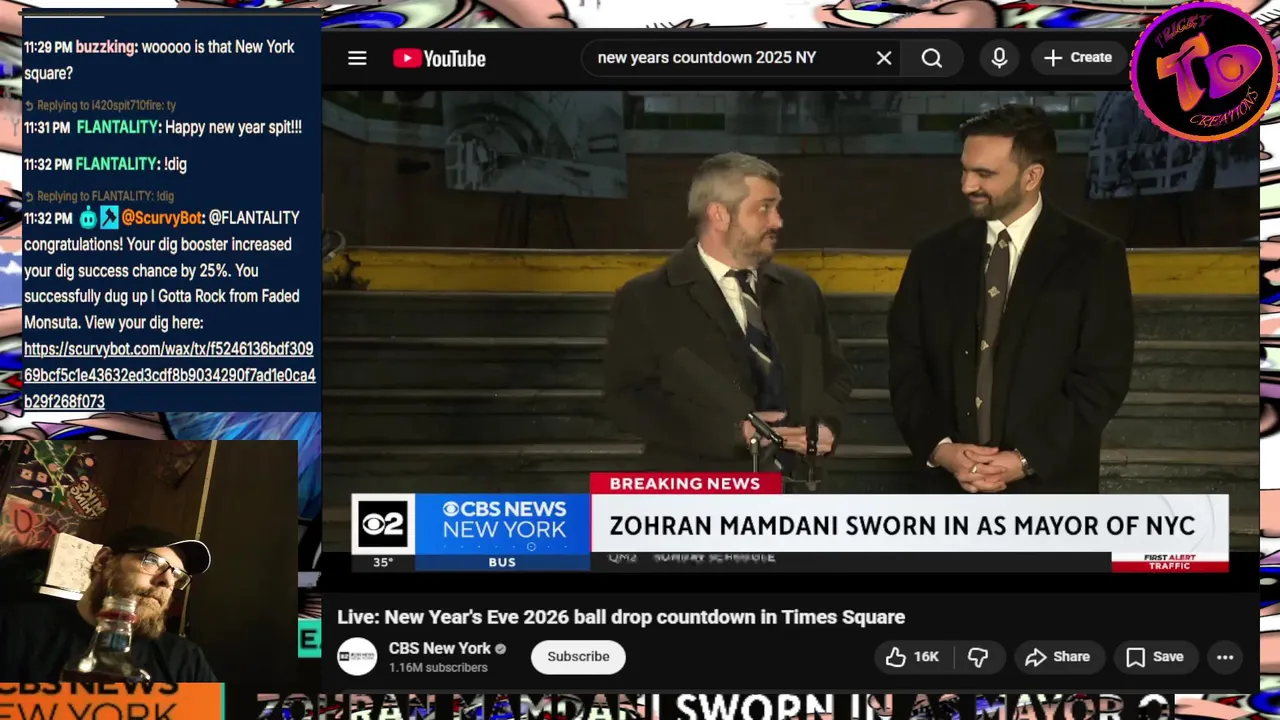Like the video with thumbs up

pos(912,657)
